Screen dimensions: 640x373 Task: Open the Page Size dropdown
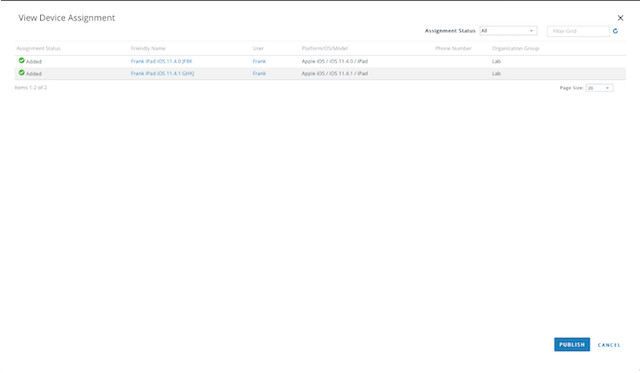599,88
